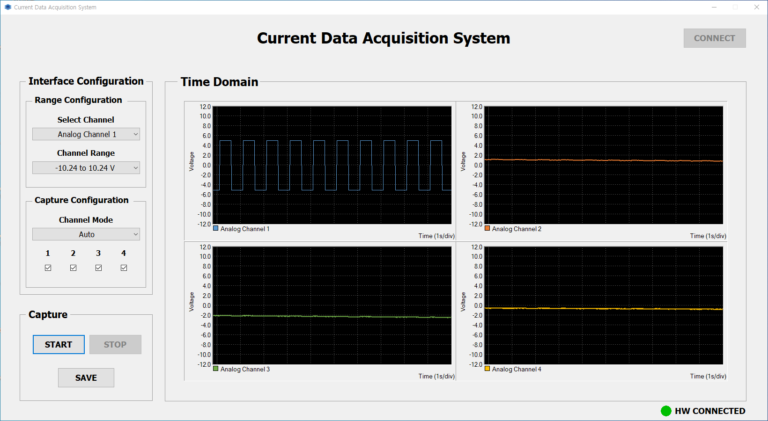Viewport: 768px width, 421px height.
Task: Click the orange Analog Channel 2 legend marker
Action: pos(488,229)
